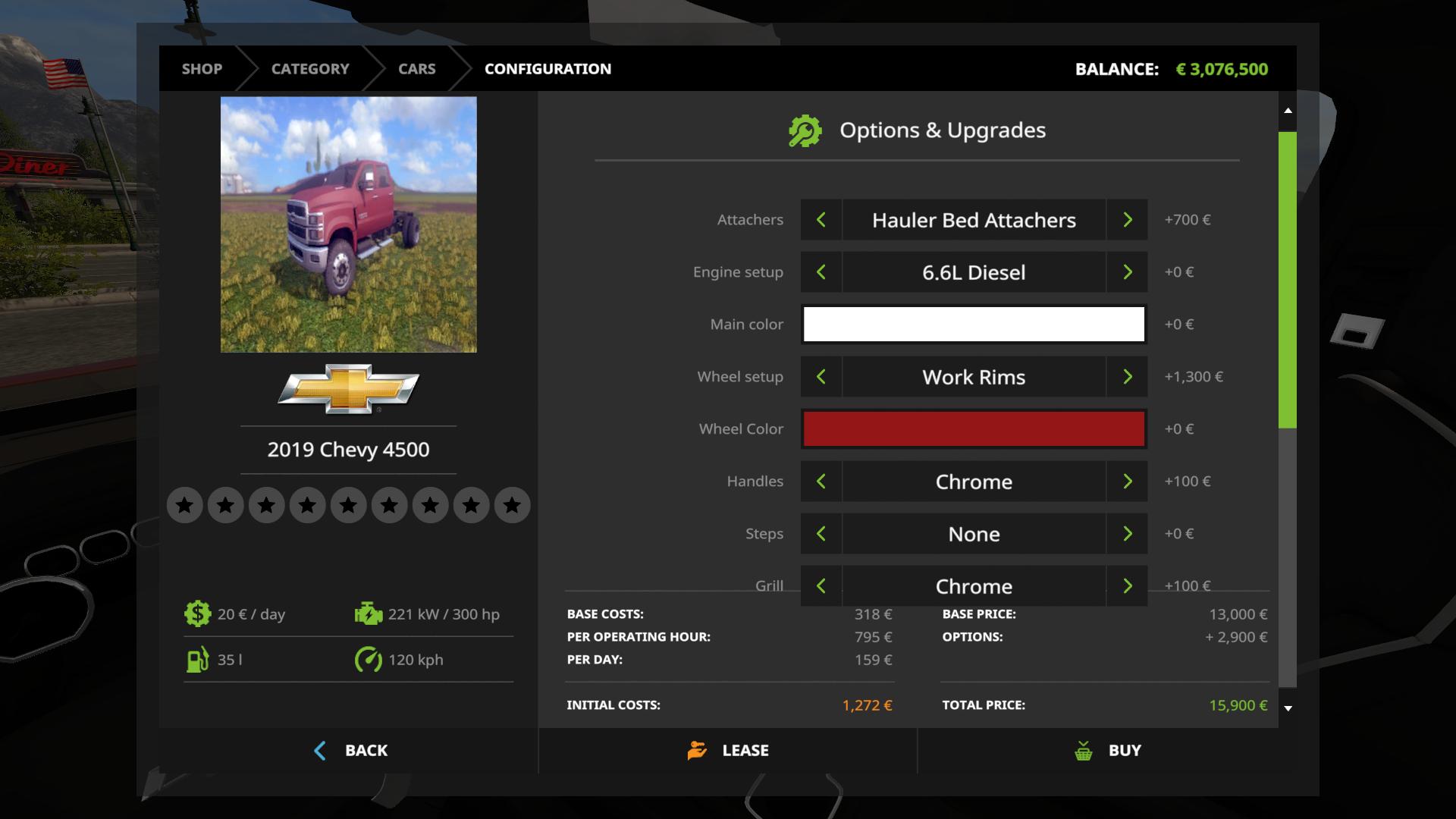Image resolution: width=1456 pixels, height=819 pixels.
Task: Select previous Engine setup with left arrow
Action: [x=821, y=272]
